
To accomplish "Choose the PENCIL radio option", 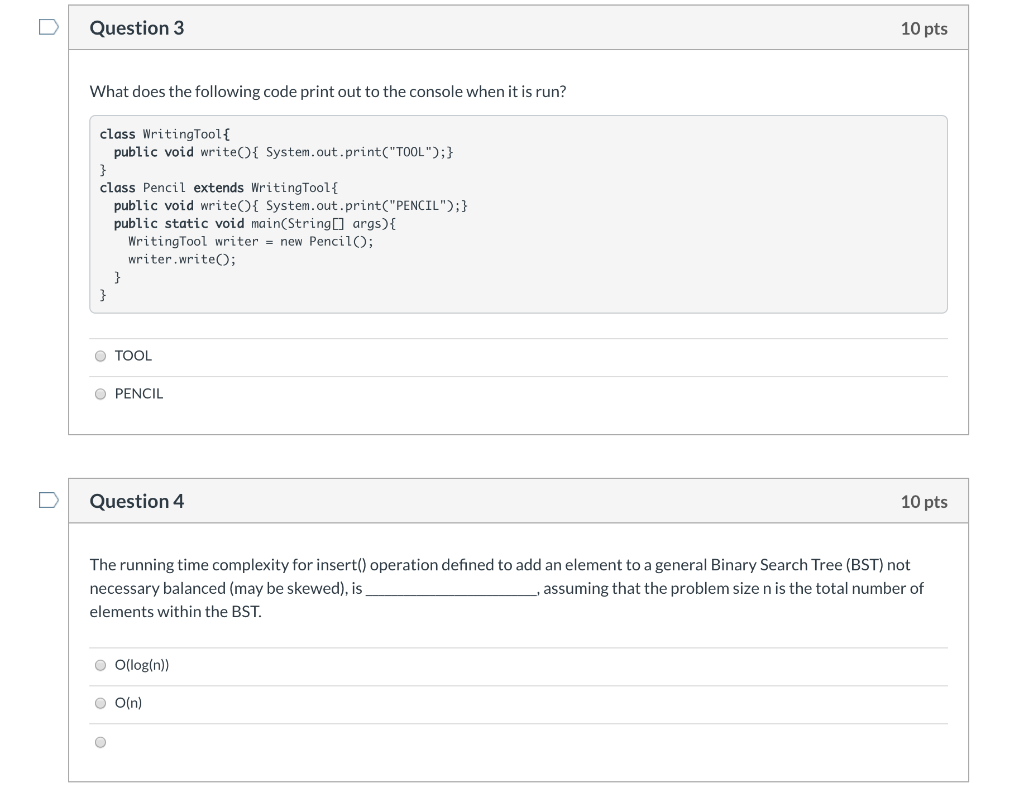I will tap(100, 394).
